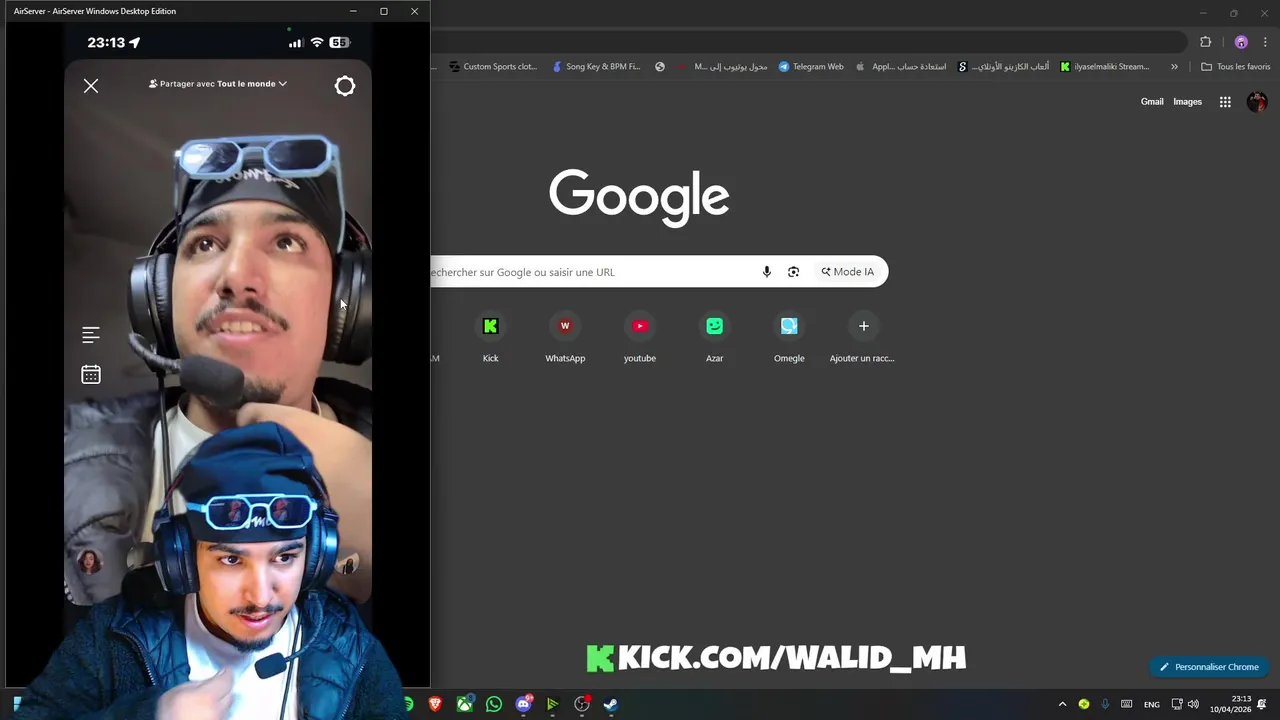The height and width of the screenshot is (720, 1280).
Task: Open the 'Appl...' Apple bookmark
Action: point(902,67)
